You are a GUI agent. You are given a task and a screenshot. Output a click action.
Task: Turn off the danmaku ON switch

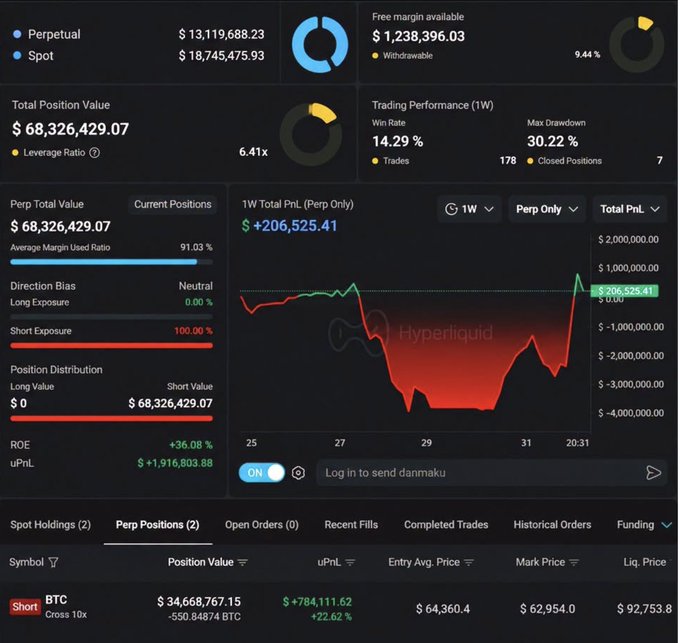(x=262, y=473)
